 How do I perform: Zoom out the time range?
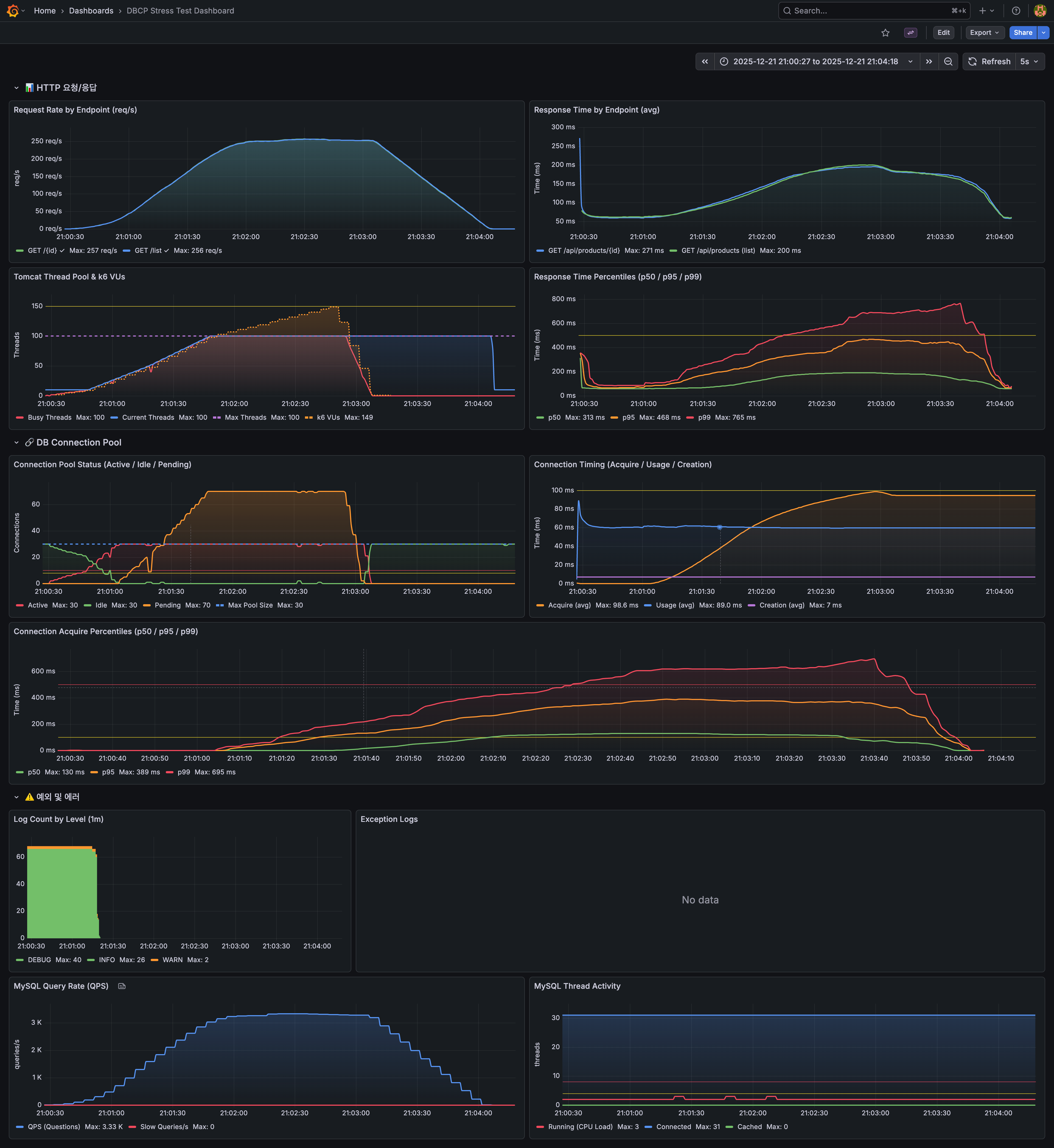coord(948,61)
